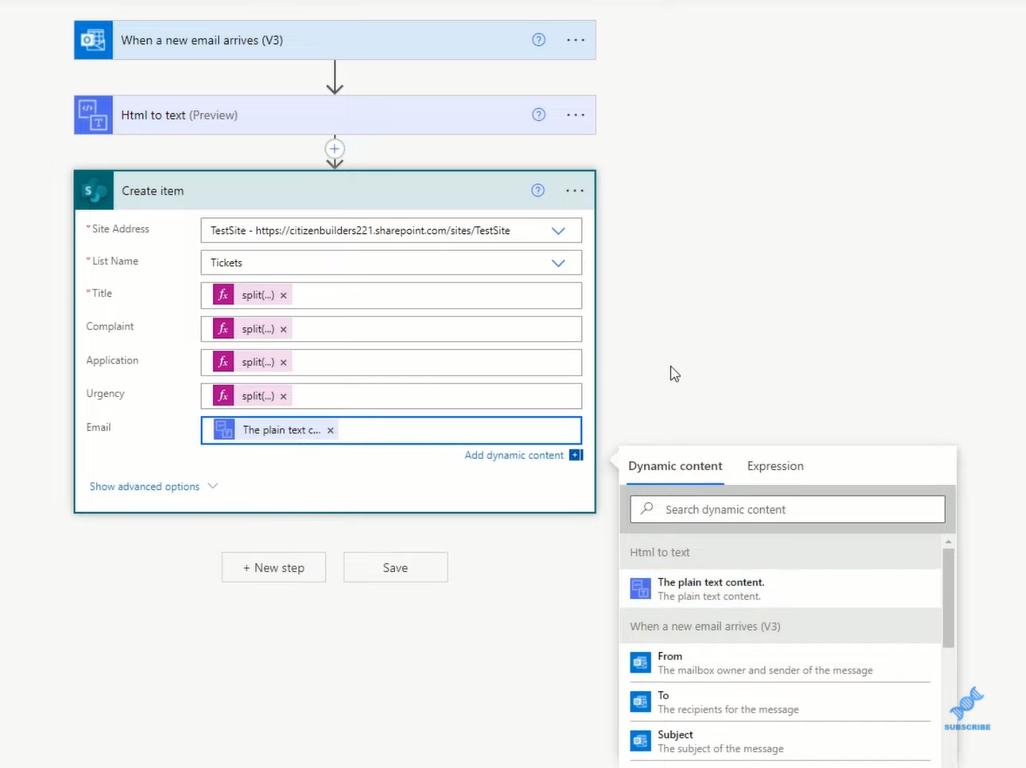Insert the To dynamic content
The height and width of the screenshot is (768, 1026).
tap(780, 702)
